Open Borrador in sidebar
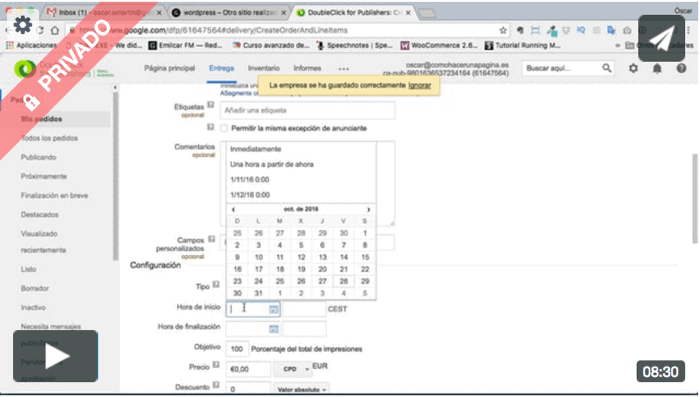The image size is (700, 397). coord(35,288)
